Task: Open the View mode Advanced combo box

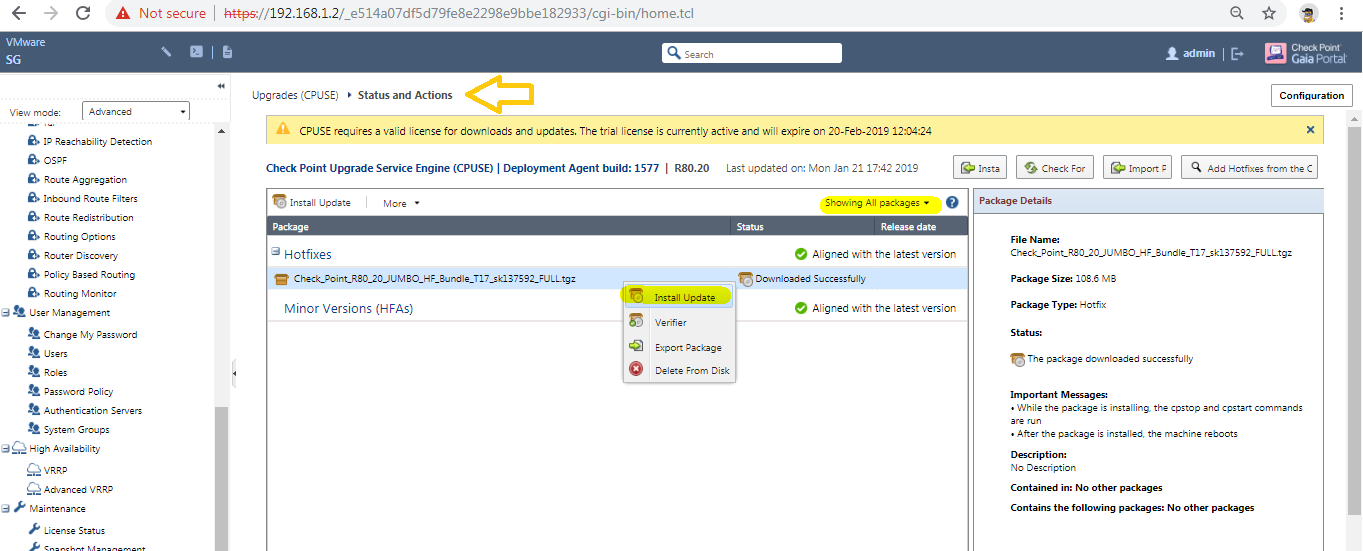Action: point(135,112)
